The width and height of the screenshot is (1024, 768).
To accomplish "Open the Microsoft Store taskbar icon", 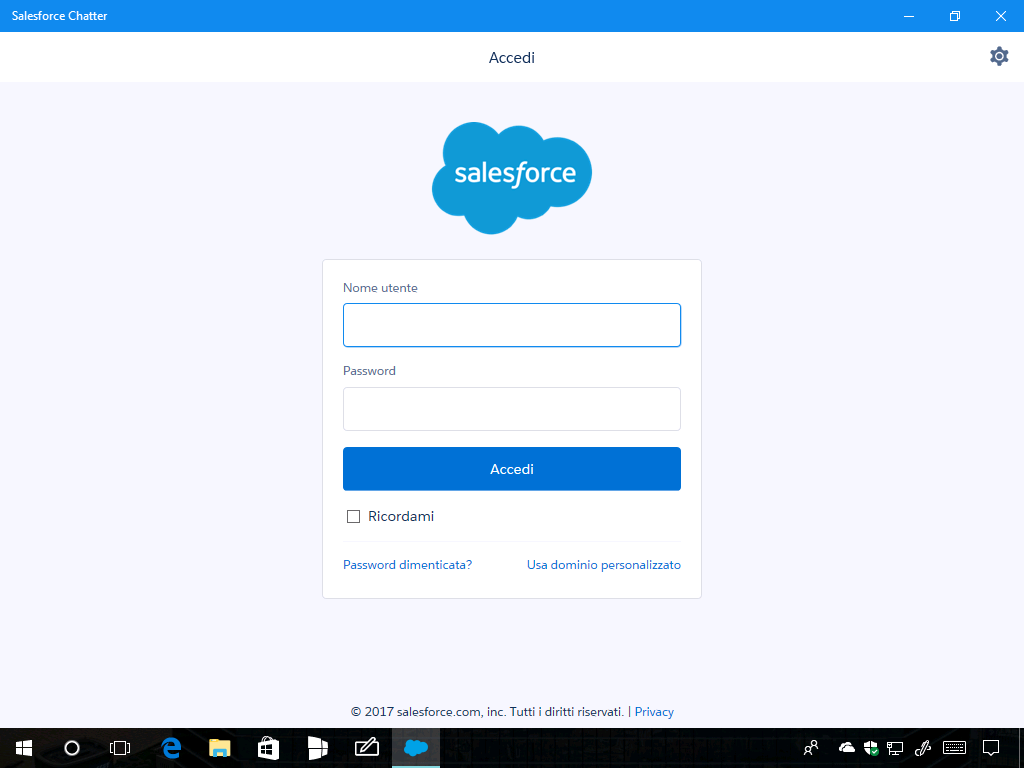I will point(268,748).
